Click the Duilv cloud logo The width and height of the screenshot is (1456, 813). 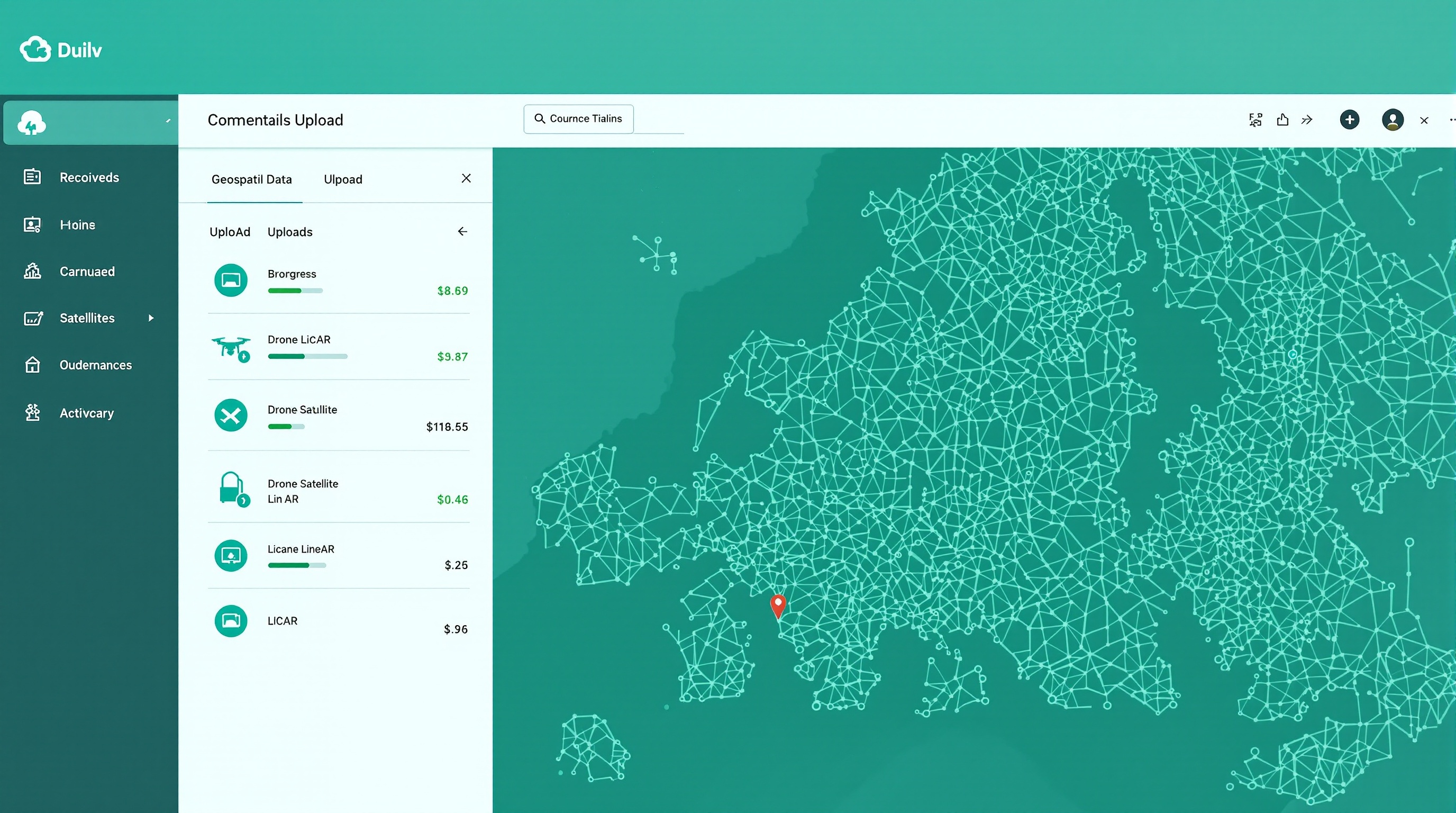[x=35, y=50]
